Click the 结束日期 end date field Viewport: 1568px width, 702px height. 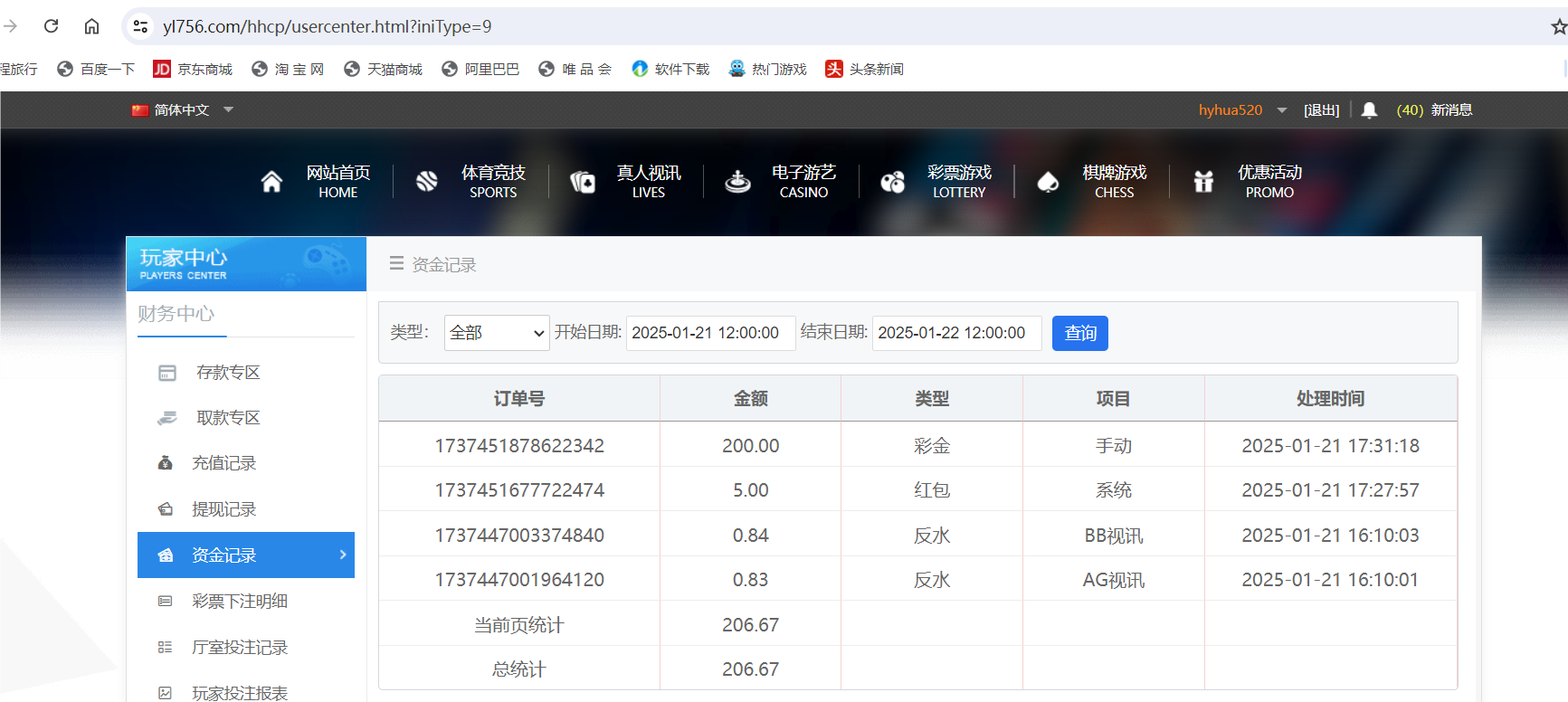[x=955, y=333]
